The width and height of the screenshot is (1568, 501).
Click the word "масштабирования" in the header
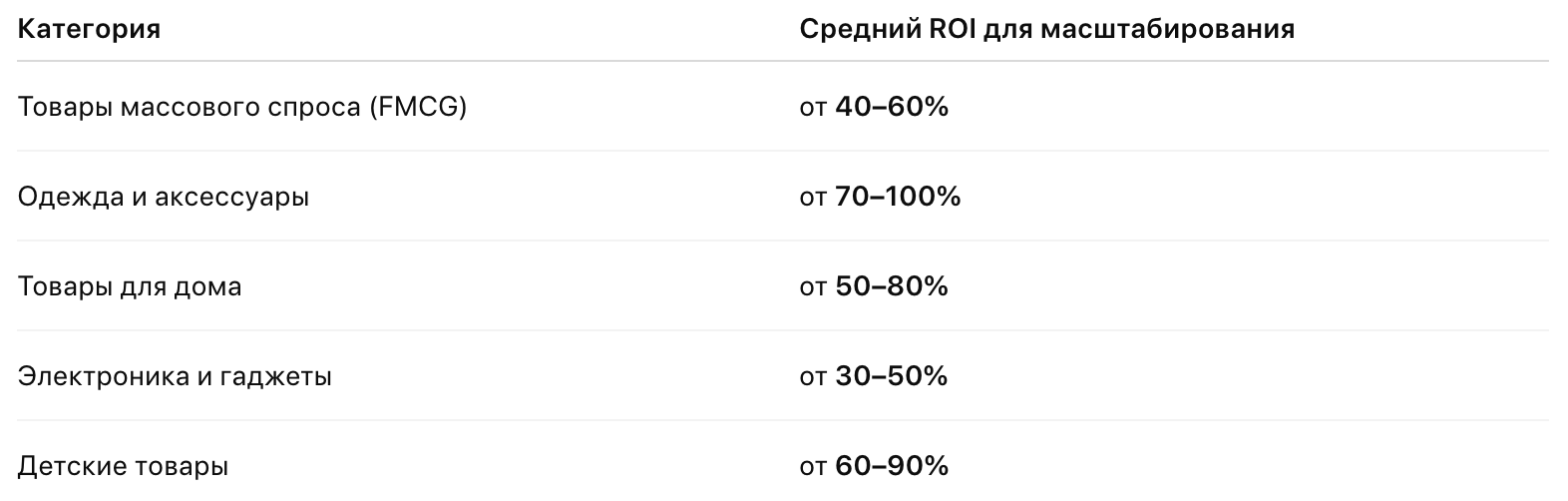click(x=1167, y=30)
